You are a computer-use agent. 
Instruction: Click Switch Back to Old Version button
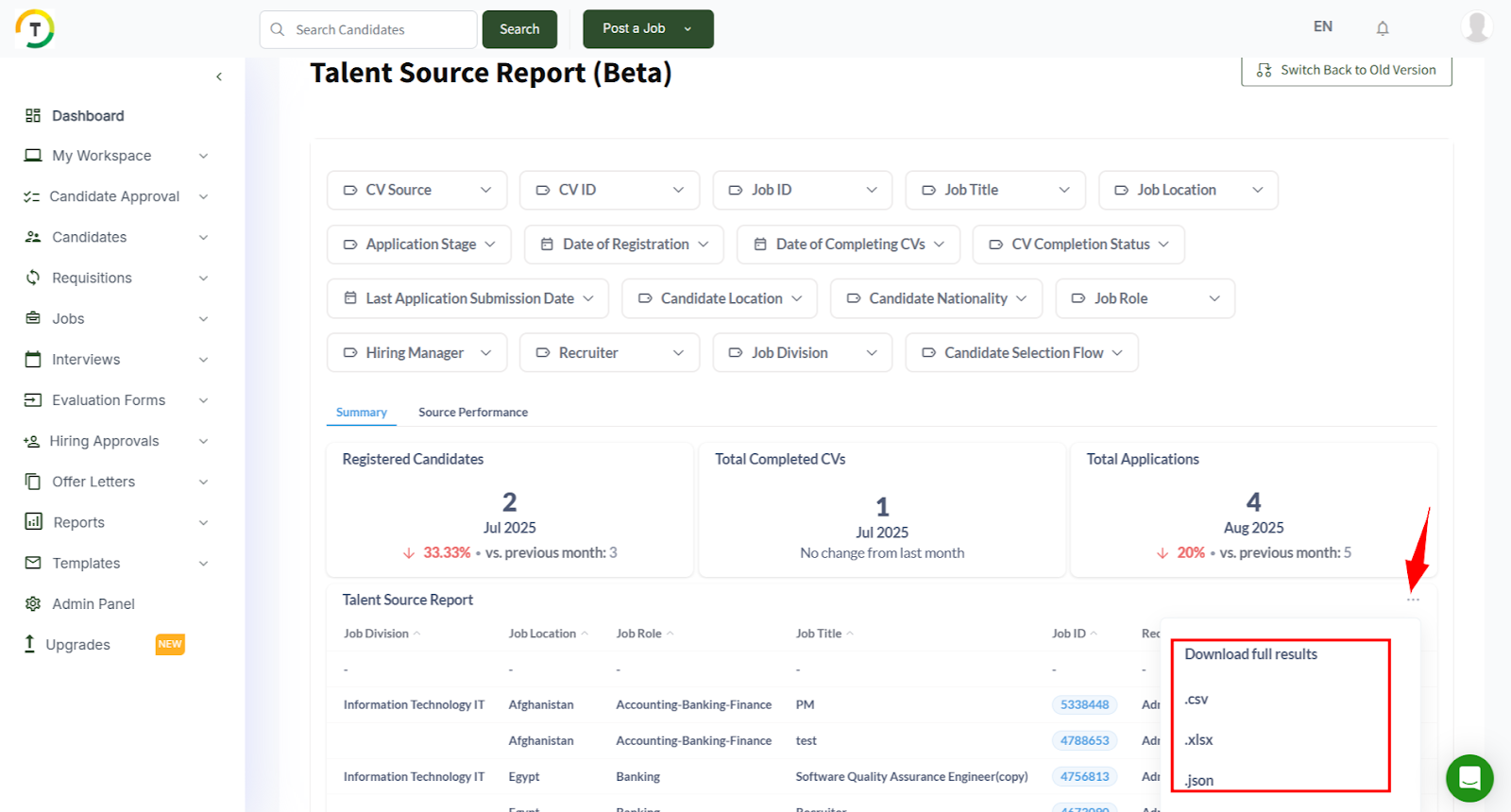(x=1346, y=70)
